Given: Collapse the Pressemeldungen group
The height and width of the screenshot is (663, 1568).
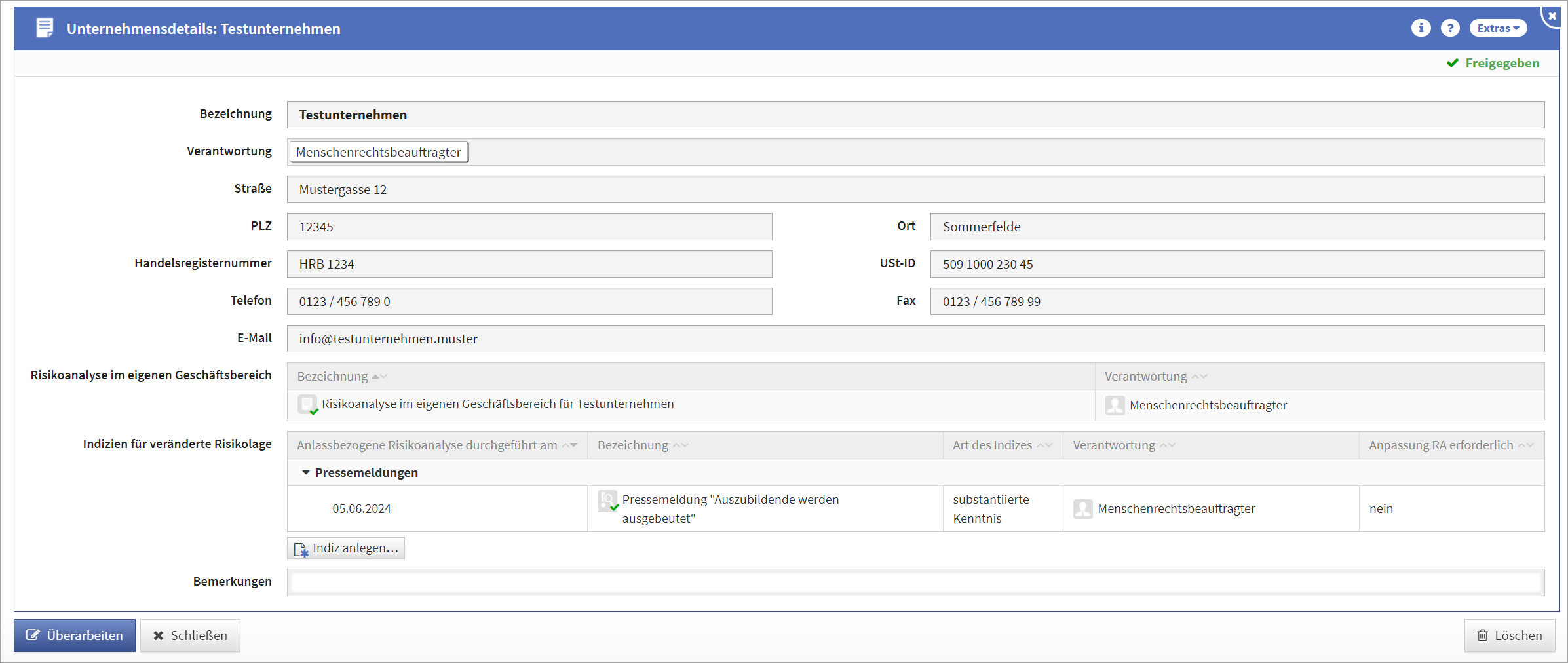Looking at the screenshot, I should [x=305, y=472].
